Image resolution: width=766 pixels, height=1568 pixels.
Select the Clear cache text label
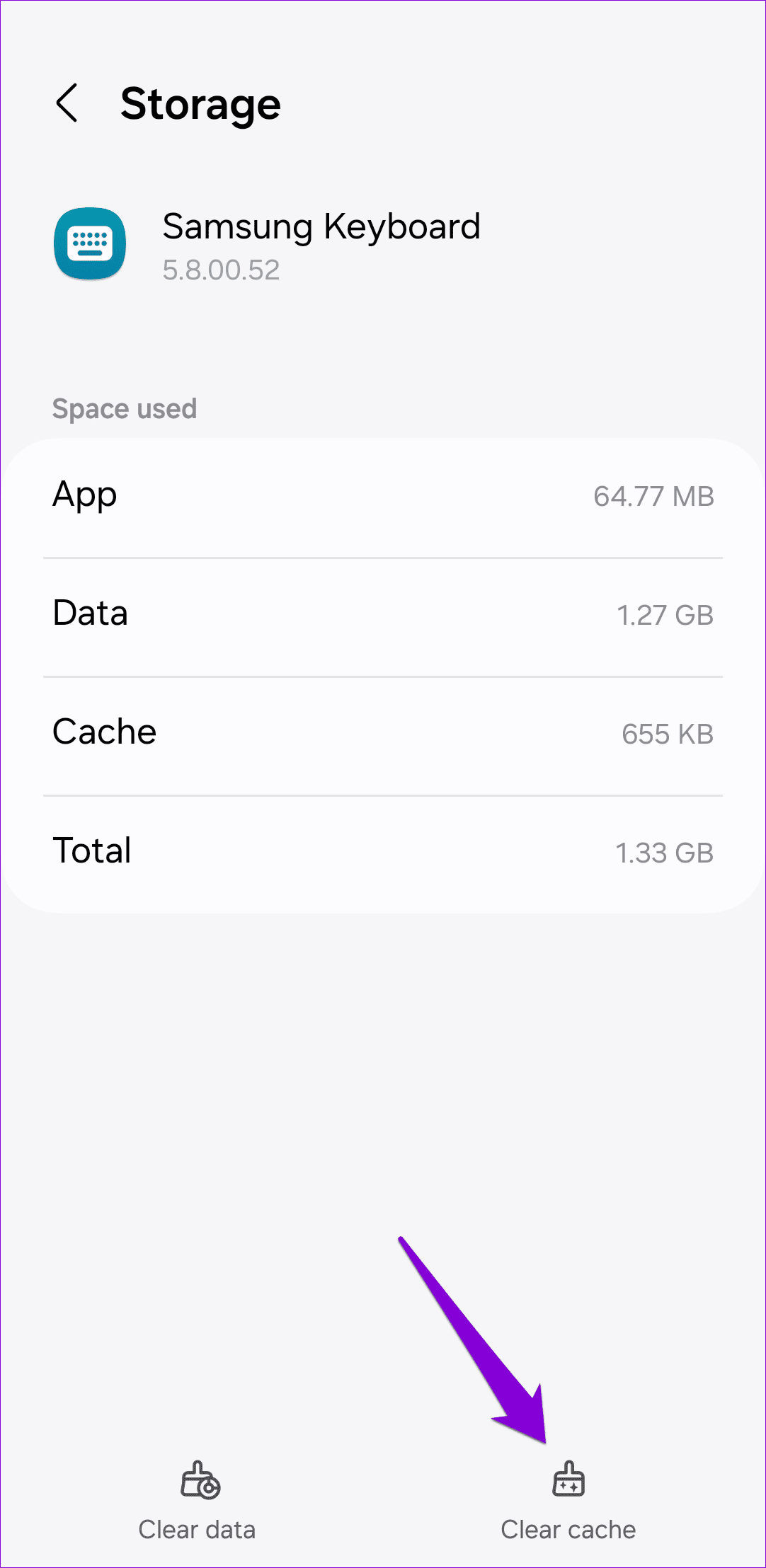568,1530
